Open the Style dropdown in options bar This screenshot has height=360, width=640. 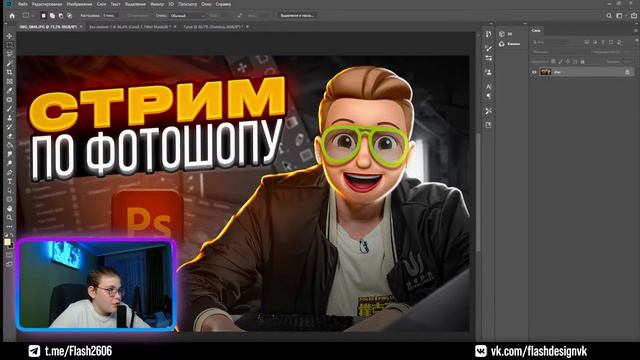(x=187, y=16)
